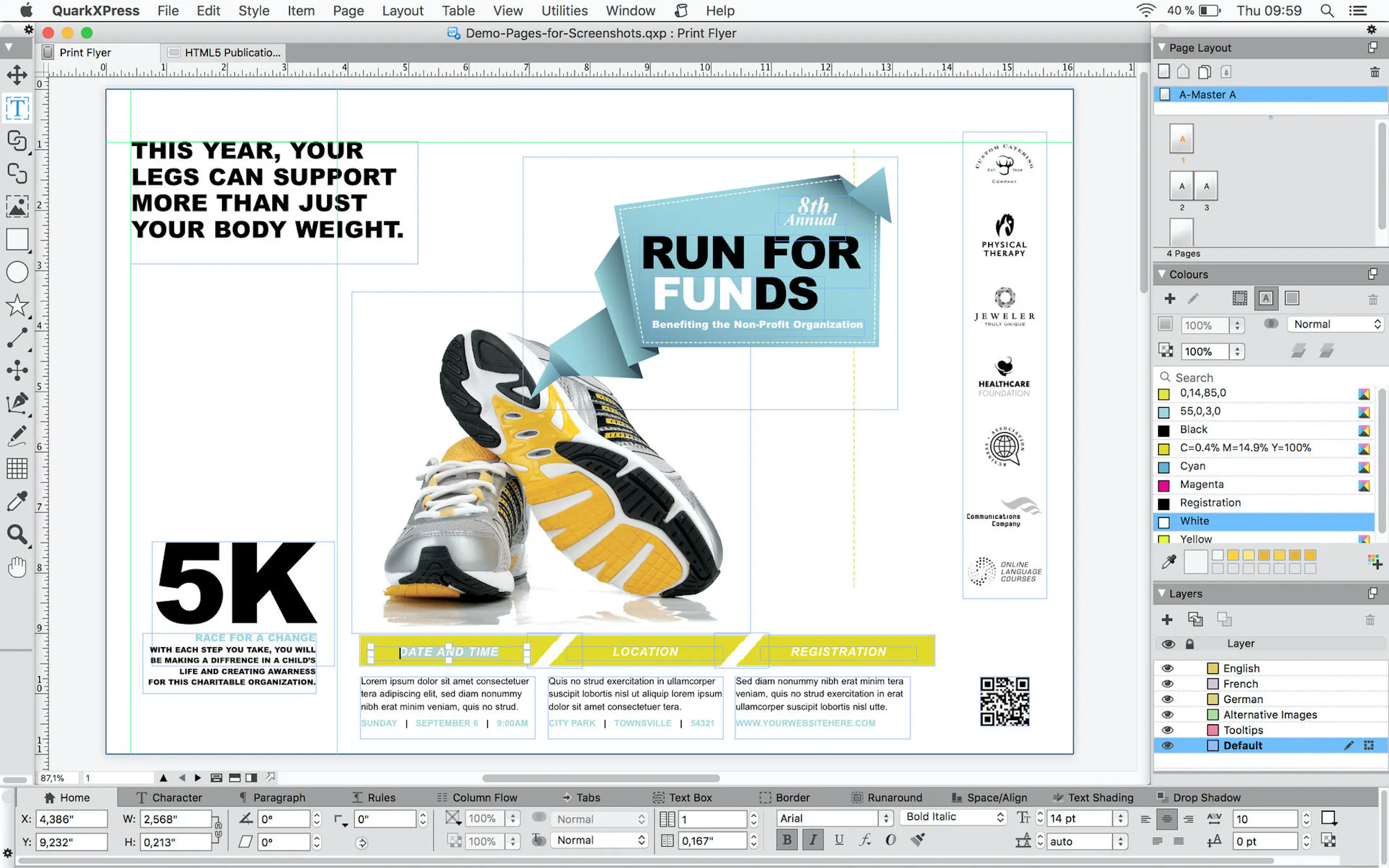Select the Pan hand tool
1389x868 pixels.
pyautogui.click(x=17, y=567)
